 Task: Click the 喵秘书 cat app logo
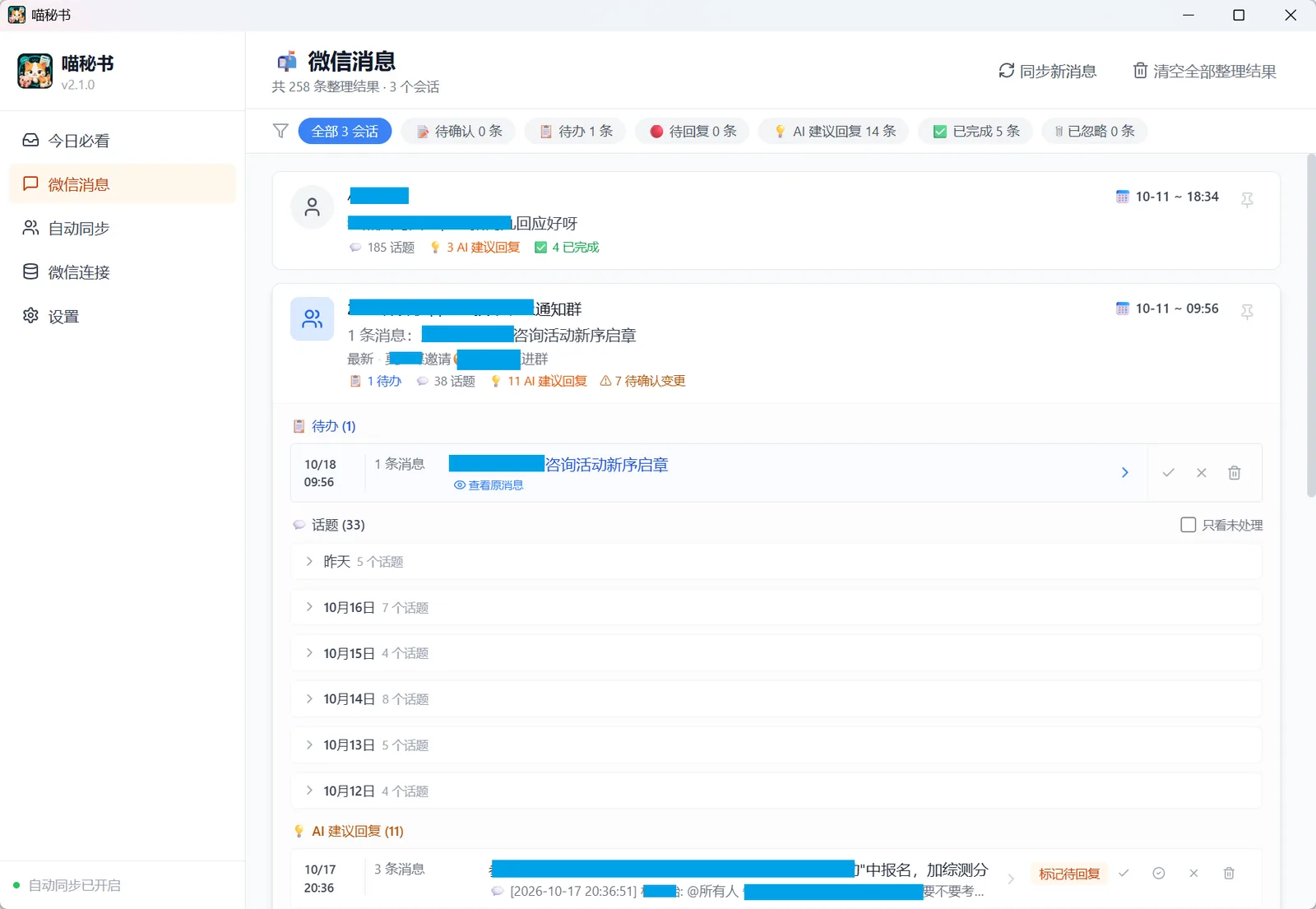pyautogui.click(x=35, y=72)
